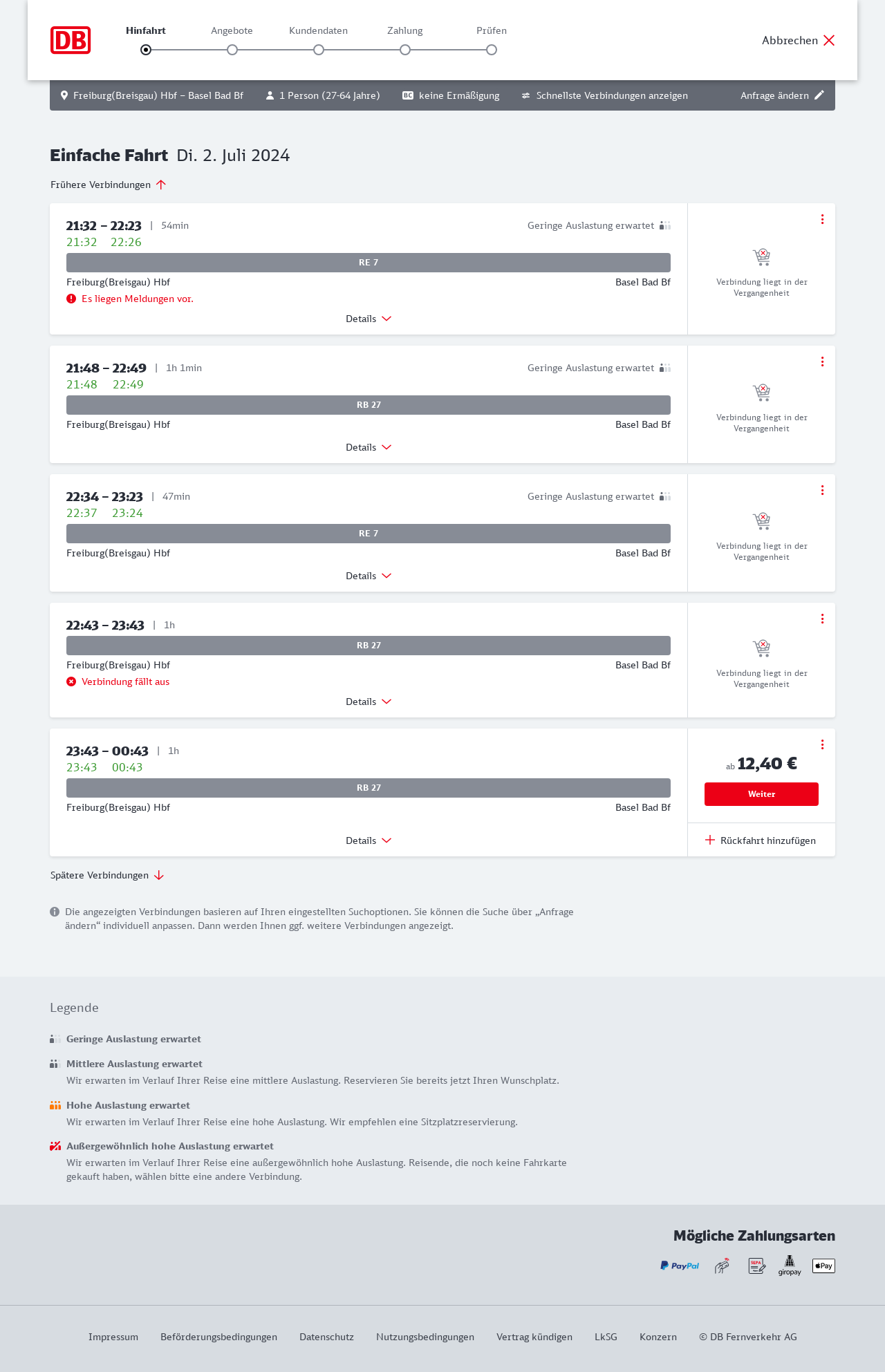Select the Angebote step in progress bar
This screenshot has width=885, height=1372.
[x=232, y=50]
